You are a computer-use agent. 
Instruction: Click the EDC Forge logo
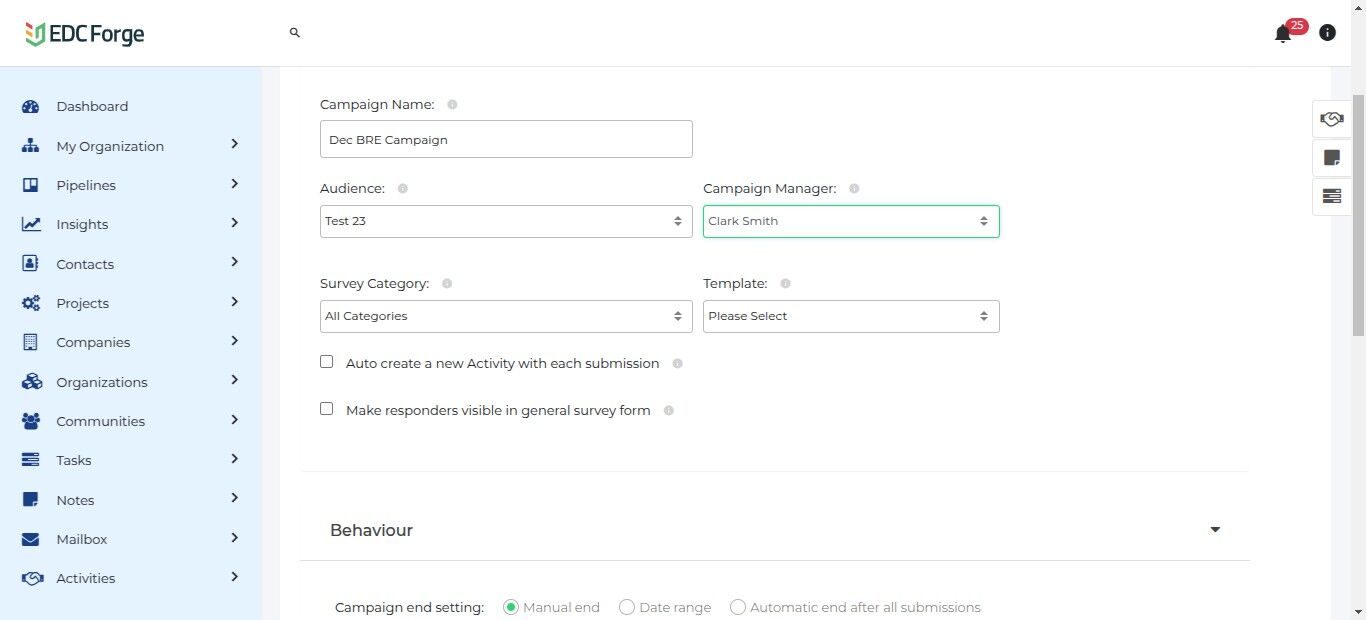point(85,34)
